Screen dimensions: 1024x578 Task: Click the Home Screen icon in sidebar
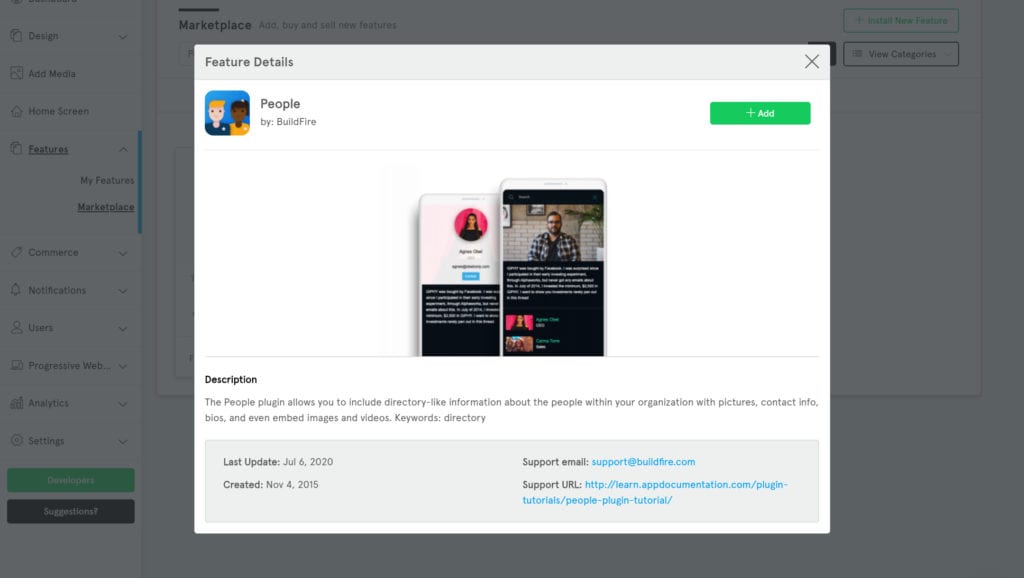16,111
